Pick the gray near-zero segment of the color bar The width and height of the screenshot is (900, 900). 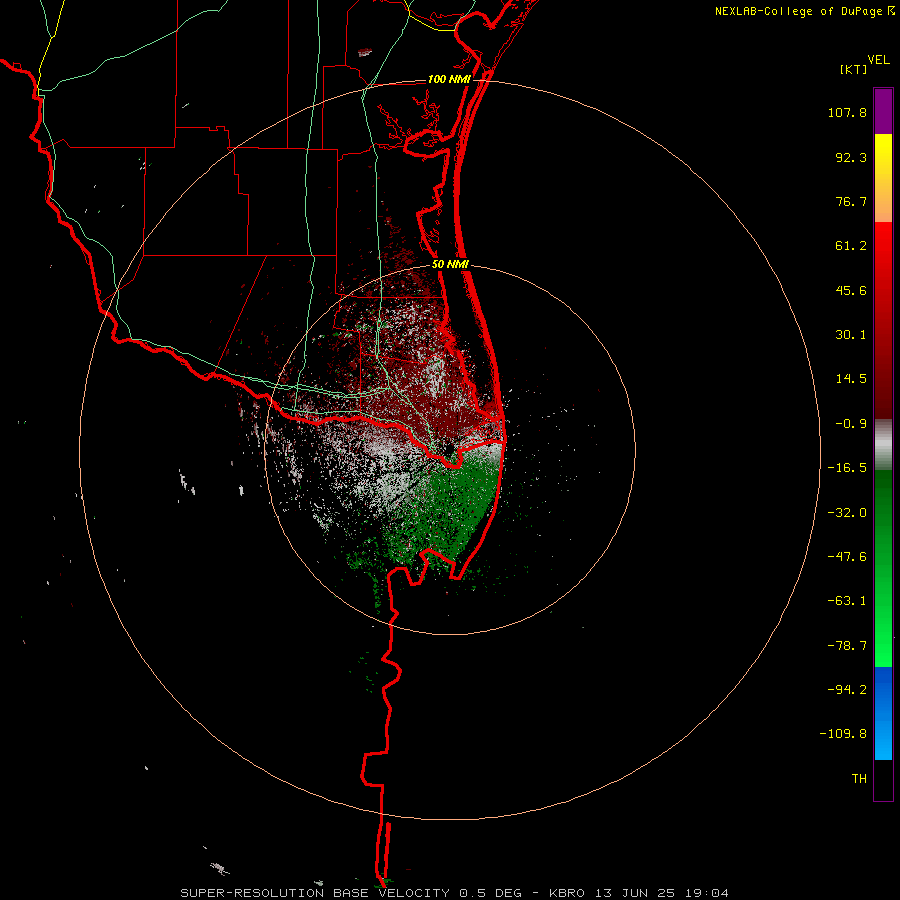(x=883, y=445)
